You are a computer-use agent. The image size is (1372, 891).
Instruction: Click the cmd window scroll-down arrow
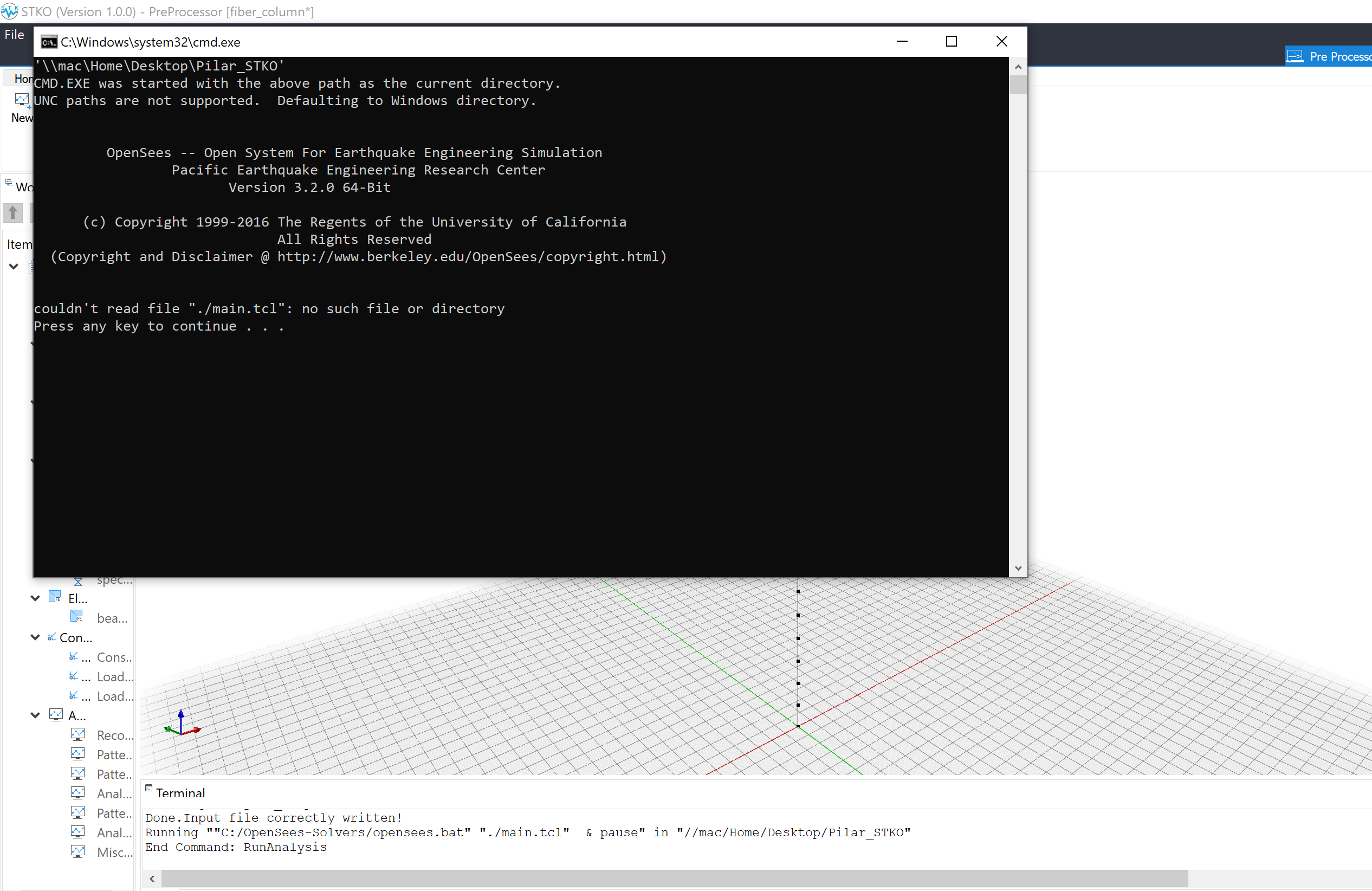pyautogui.click(x=1018, y=568)
